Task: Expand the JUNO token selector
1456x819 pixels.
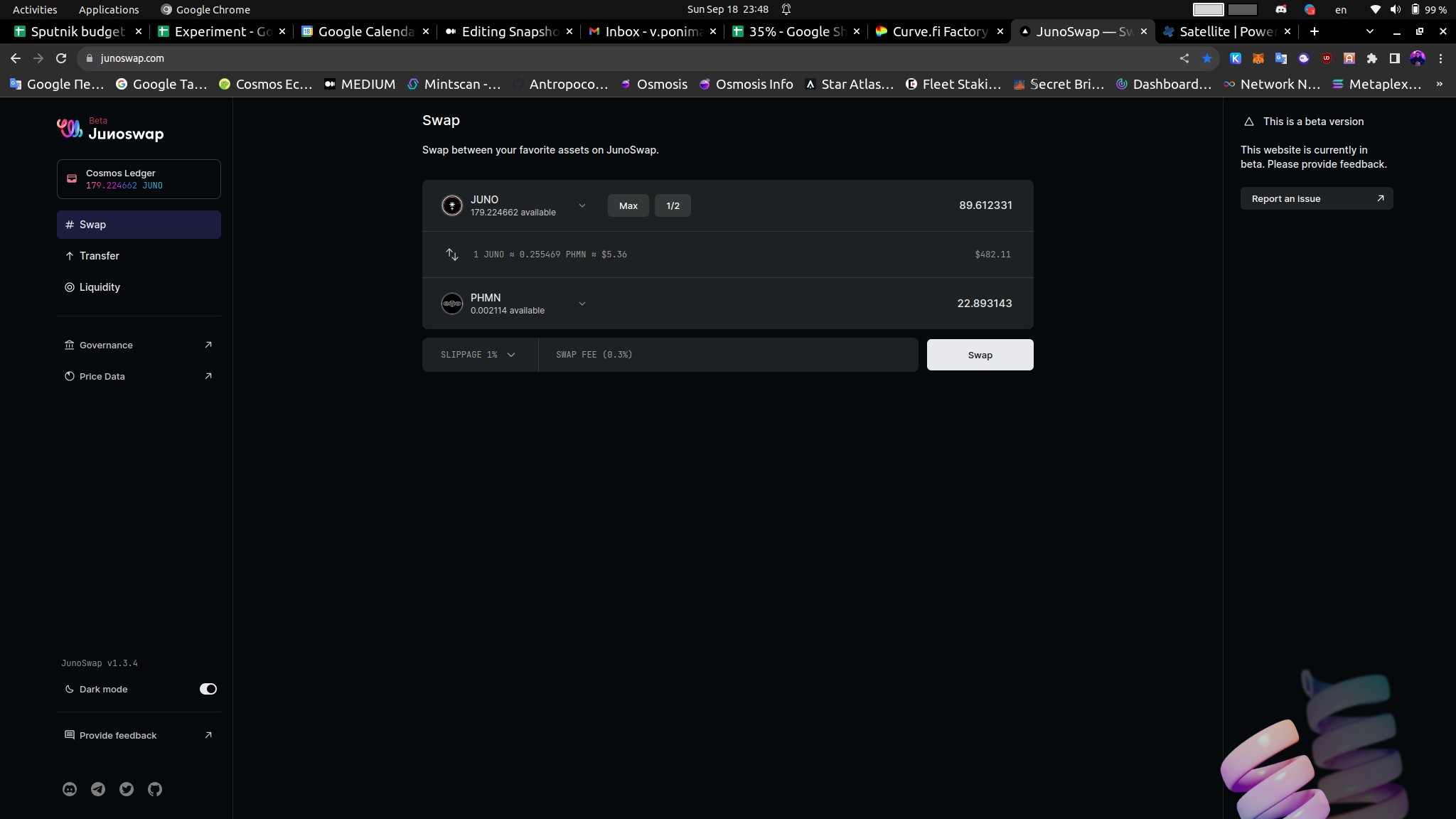Action: pyautogui.click(x=582, y=205)
